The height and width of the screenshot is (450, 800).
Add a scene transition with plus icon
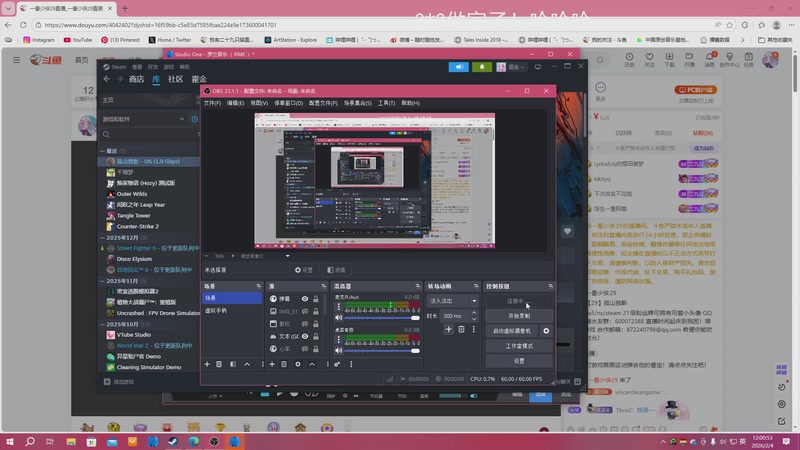point(448,330)
